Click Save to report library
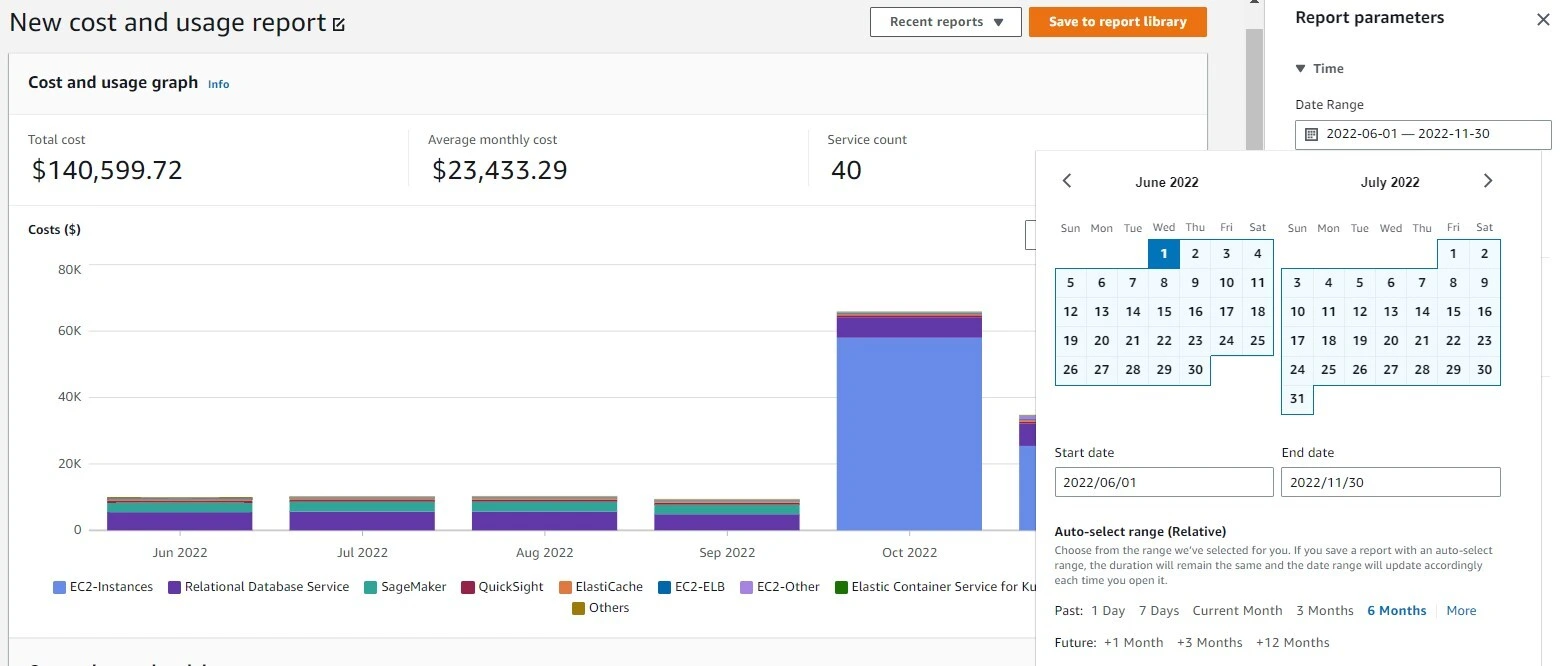The width and height of the screenshot is (1565, 666). click(x=1117, y=21)
